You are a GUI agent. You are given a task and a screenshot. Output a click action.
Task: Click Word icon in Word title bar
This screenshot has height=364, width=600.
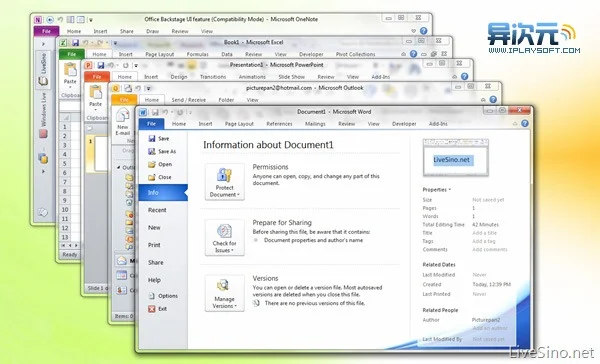coord(143,112)
